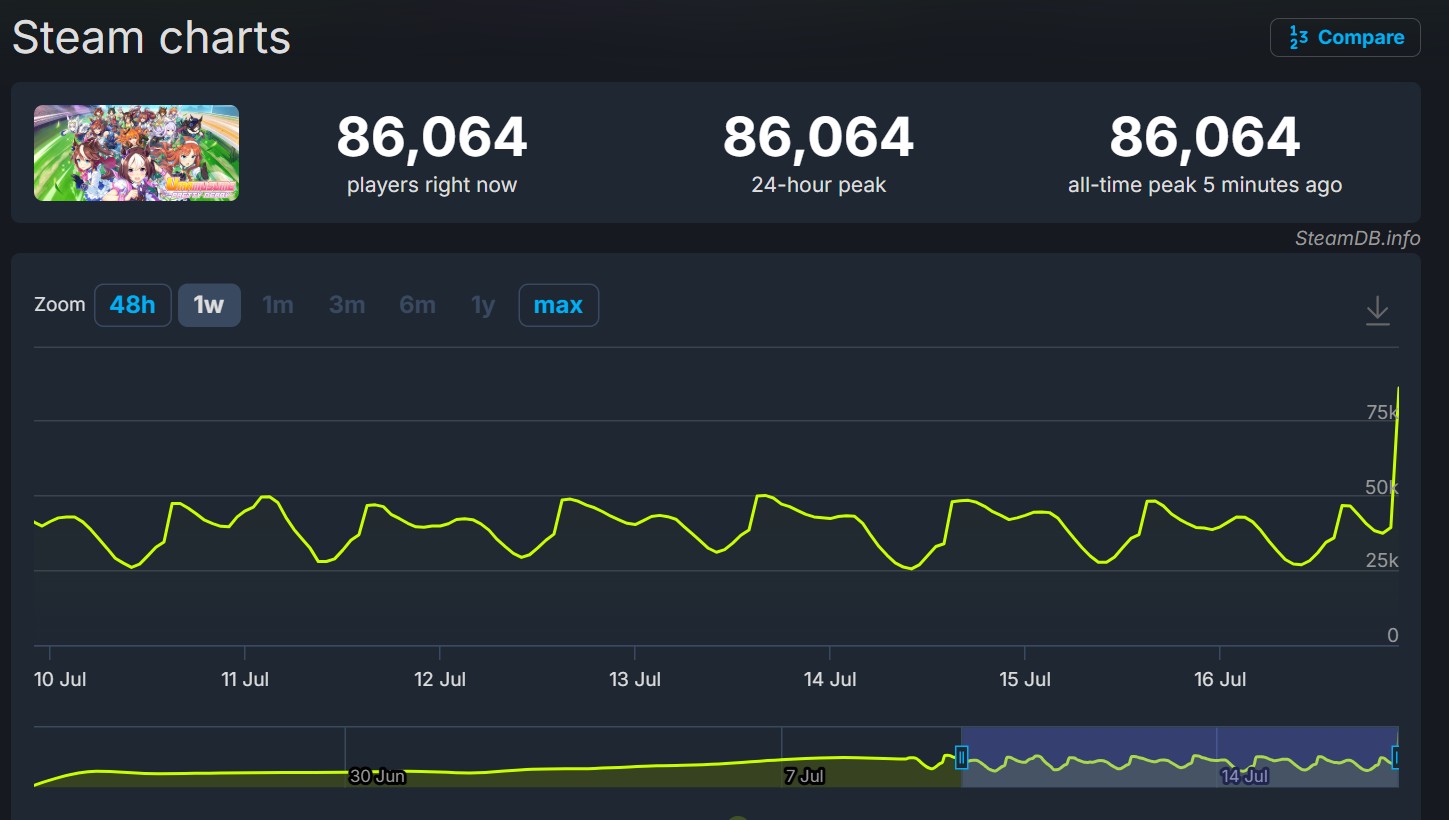Choose the 3m zoom option
This screenshot has height=820, width=1449.
click(x=347, y=305)
